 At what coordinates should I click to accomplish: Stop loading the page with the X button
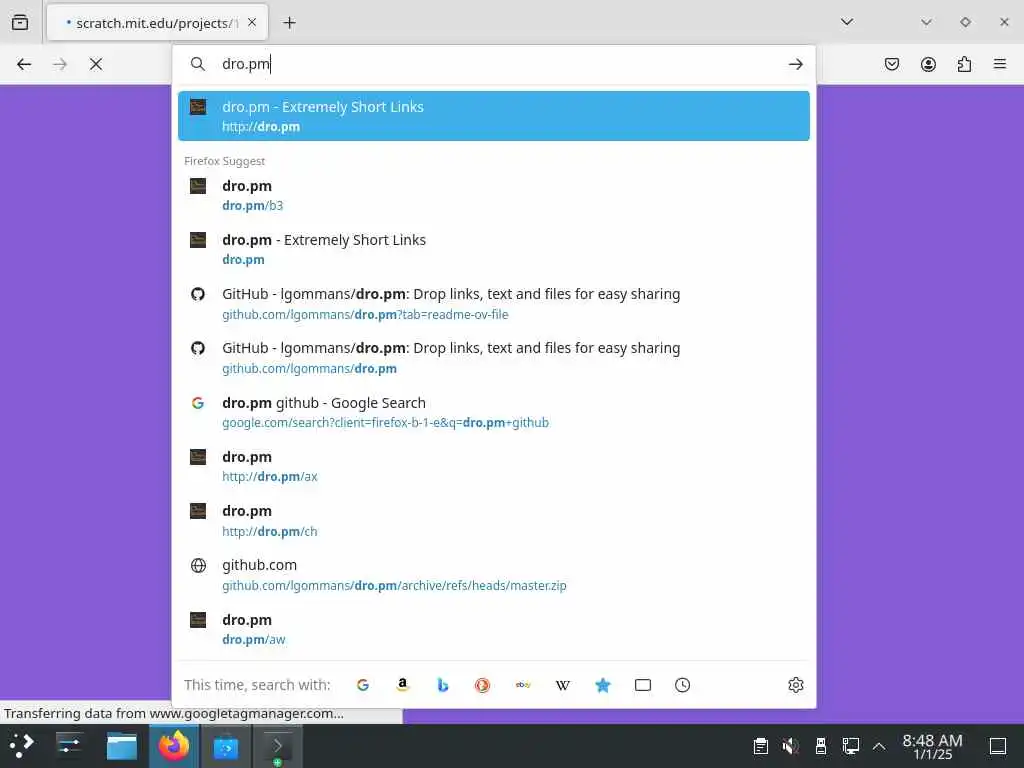pos(96,64)
